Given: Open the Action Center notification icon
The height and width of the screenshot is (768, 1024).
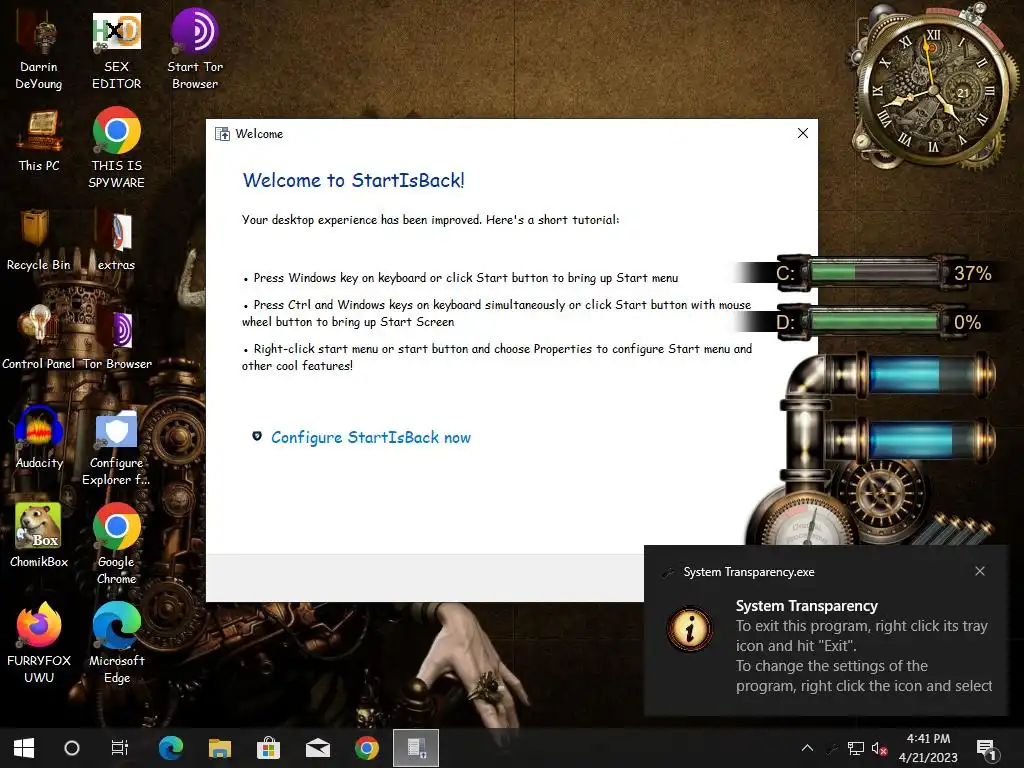Looking at the screenshot, I should pyautogui.click(x=987, y=750).
